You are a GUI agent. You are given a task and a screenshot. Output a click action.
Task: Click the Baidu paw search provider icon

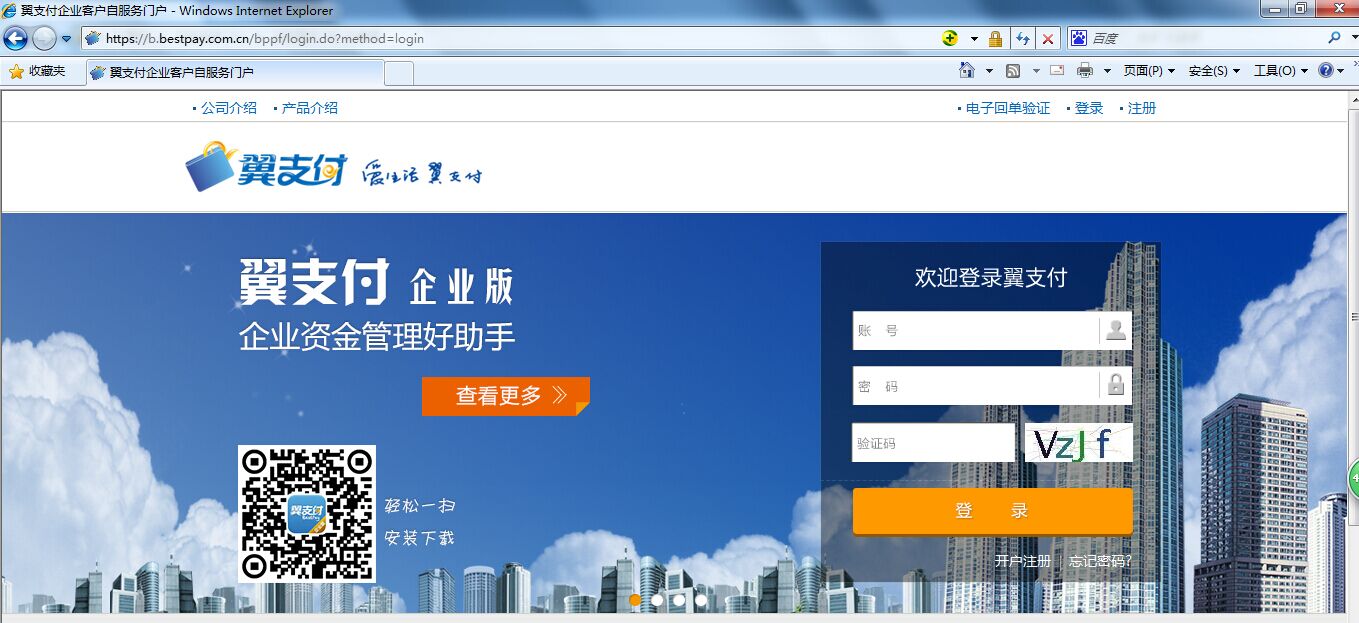(1078, 38)
